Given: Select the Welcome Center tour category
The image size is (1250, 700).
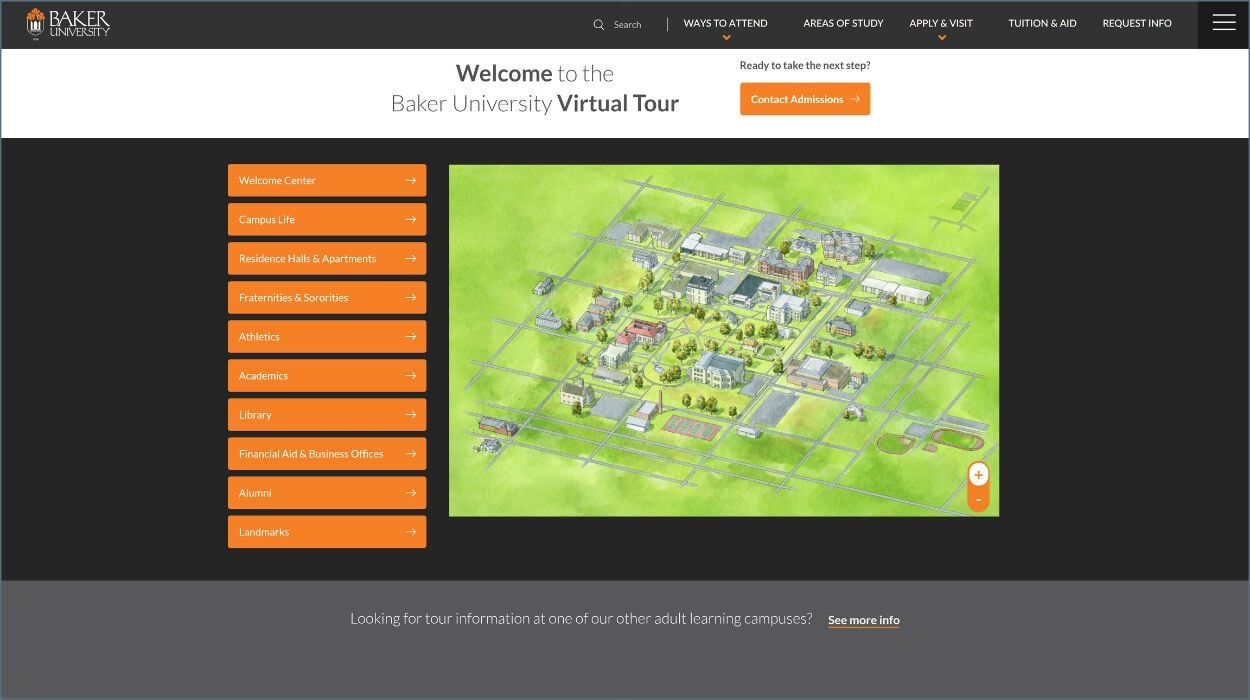Looking at the screenshot, I should click(x=327, y=181).
